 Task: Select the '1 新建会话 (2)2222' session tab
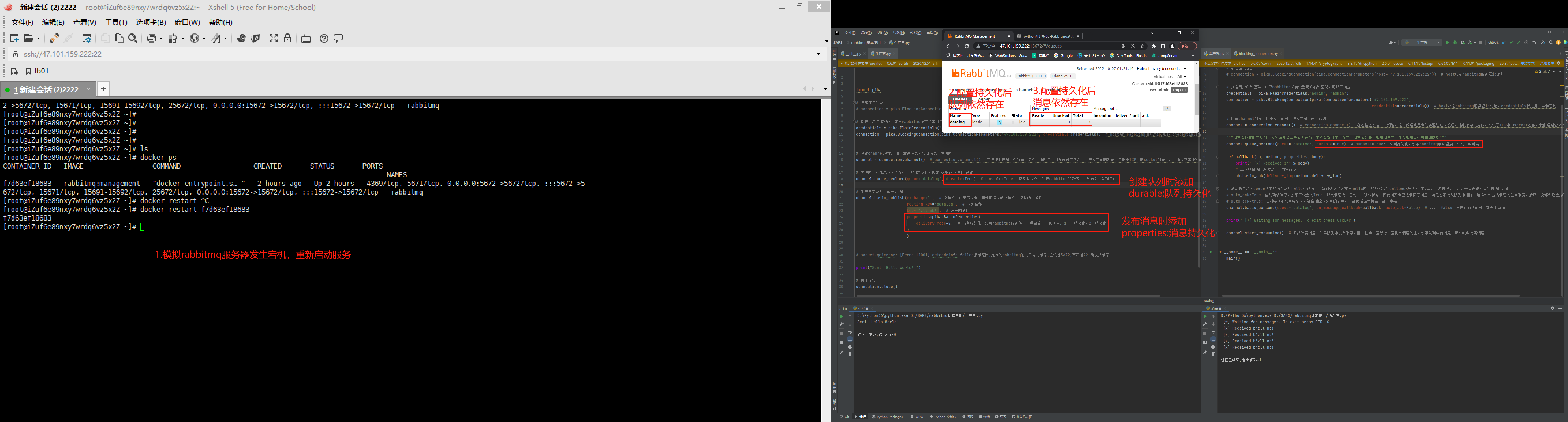(x=48, y=89)
